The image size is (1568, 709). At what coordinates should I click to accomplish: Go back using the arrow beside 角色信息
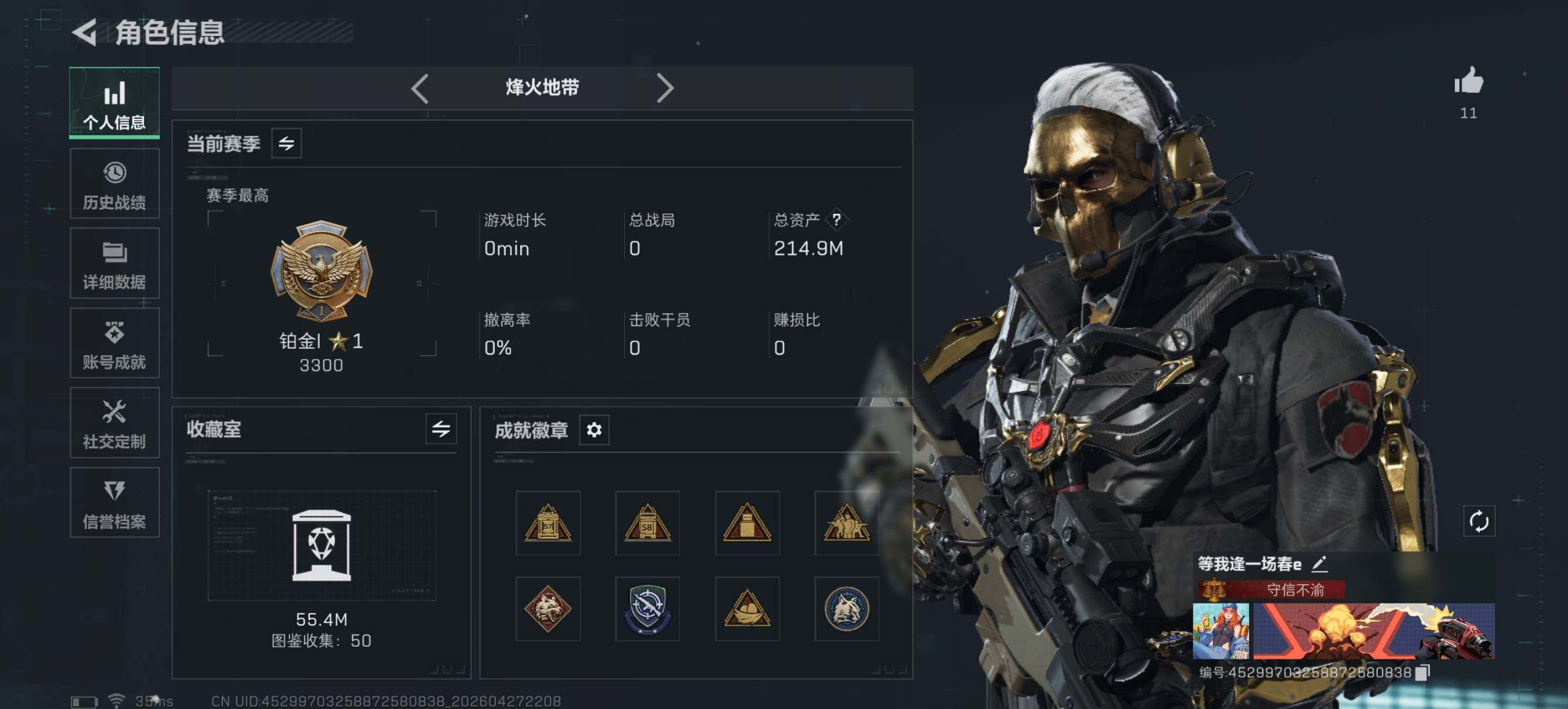[85, 32]
